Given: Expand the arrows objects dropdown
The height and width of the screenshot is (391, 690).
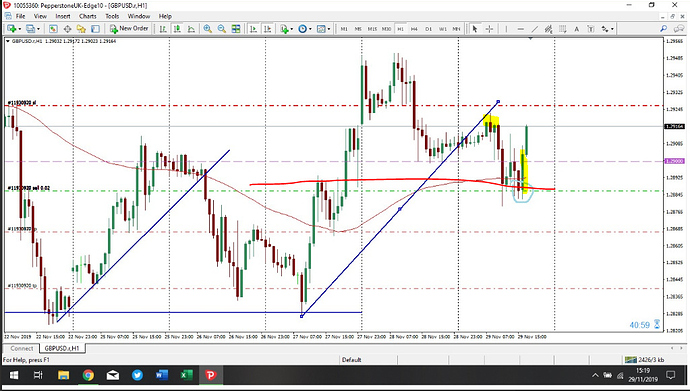Looking at the screenshot, I should coord(612,29).
